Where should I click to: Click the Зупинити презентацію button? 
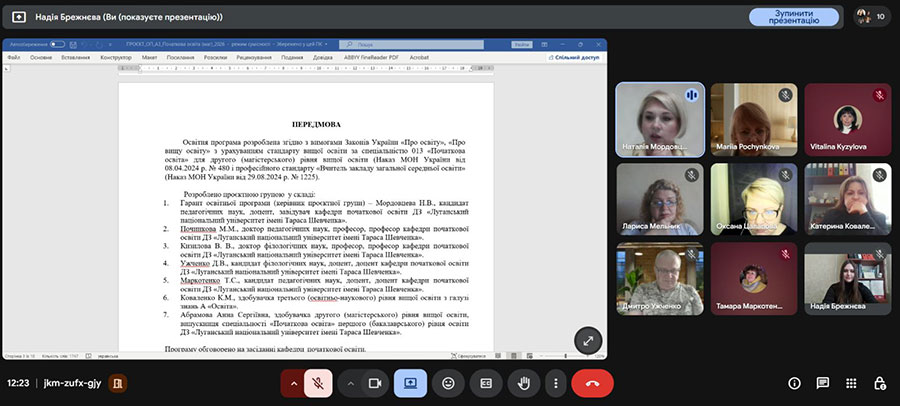(x=792, y=17)
